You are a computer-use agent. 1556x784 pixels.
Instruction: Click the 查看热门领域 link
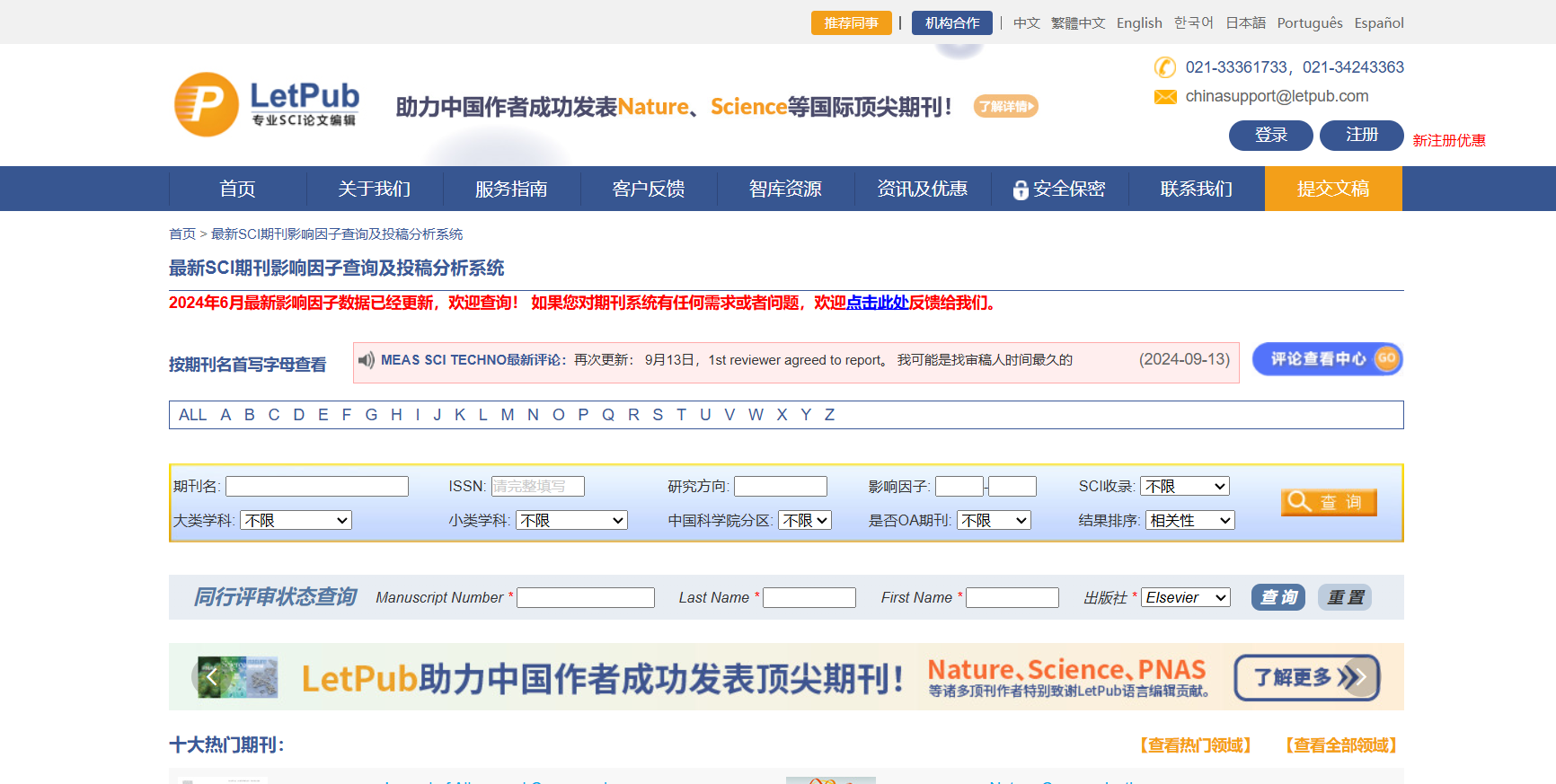(x=1195, y=745)
